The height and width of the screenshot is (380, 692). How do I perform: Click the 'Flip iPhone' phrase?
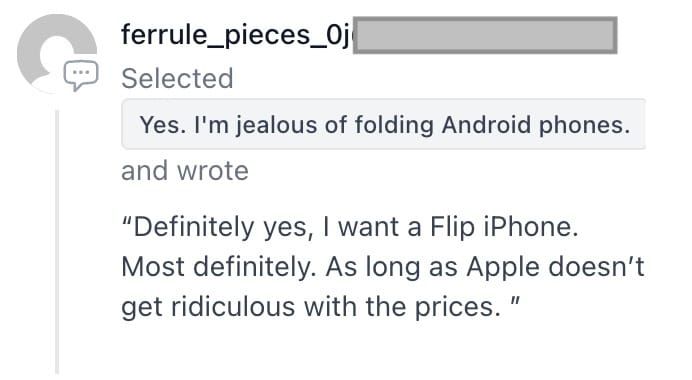pyautogui.click(x=504, y=228)
